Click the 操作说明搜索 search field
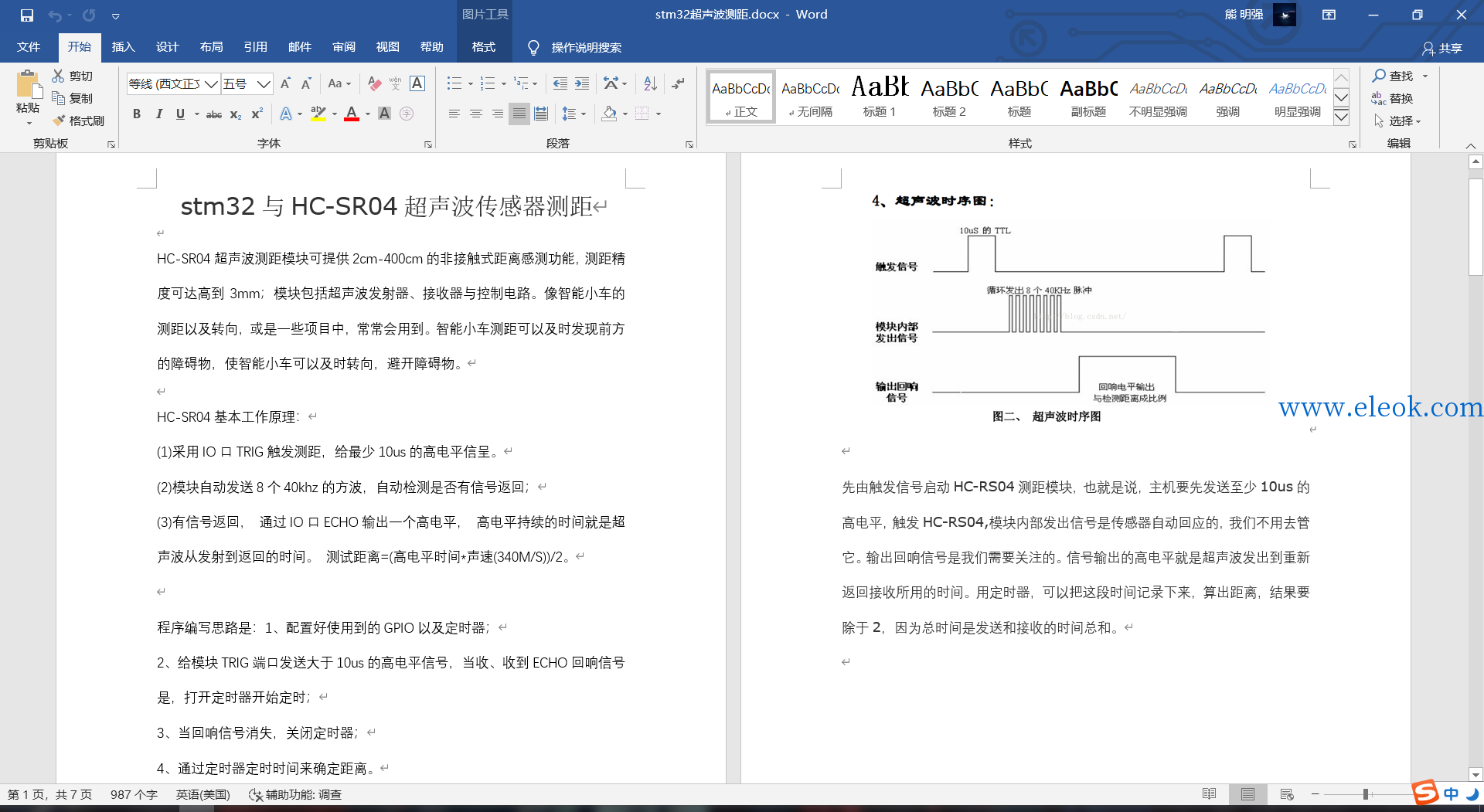 [586, 48]
